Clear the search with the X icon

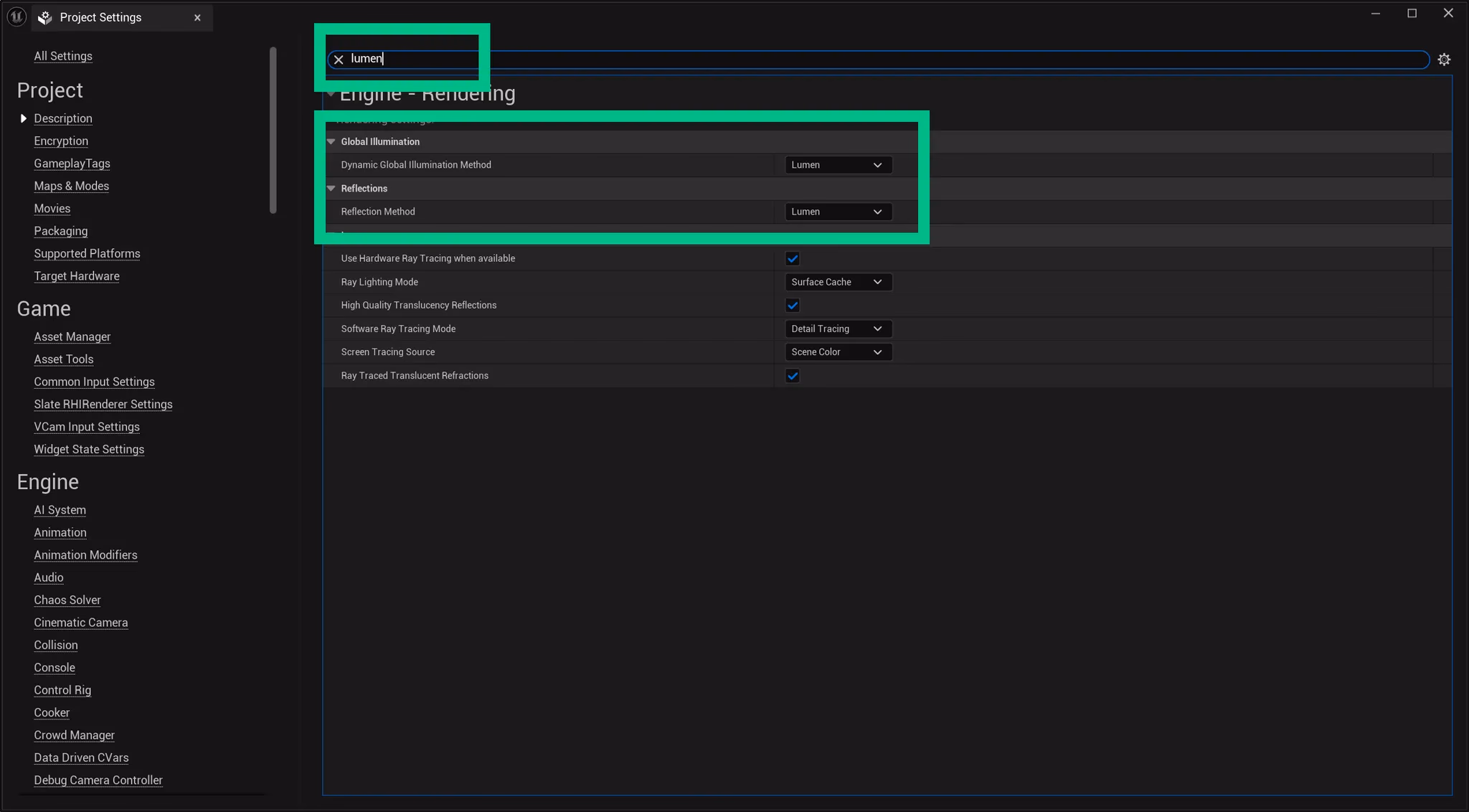pyautogui.click(x=338, y=60)
